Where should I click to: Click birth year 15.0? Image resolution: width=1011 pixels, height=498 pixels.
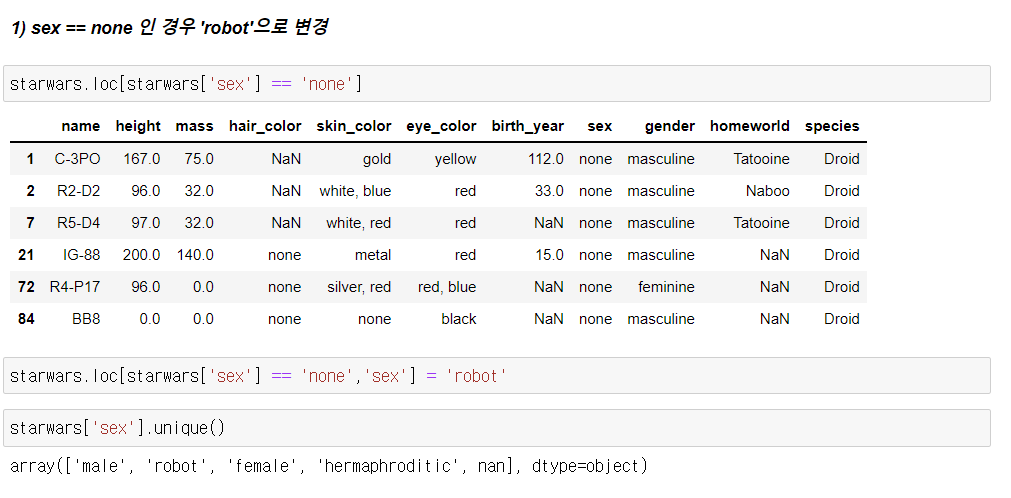pyautogui.click(x=549, y=255)
